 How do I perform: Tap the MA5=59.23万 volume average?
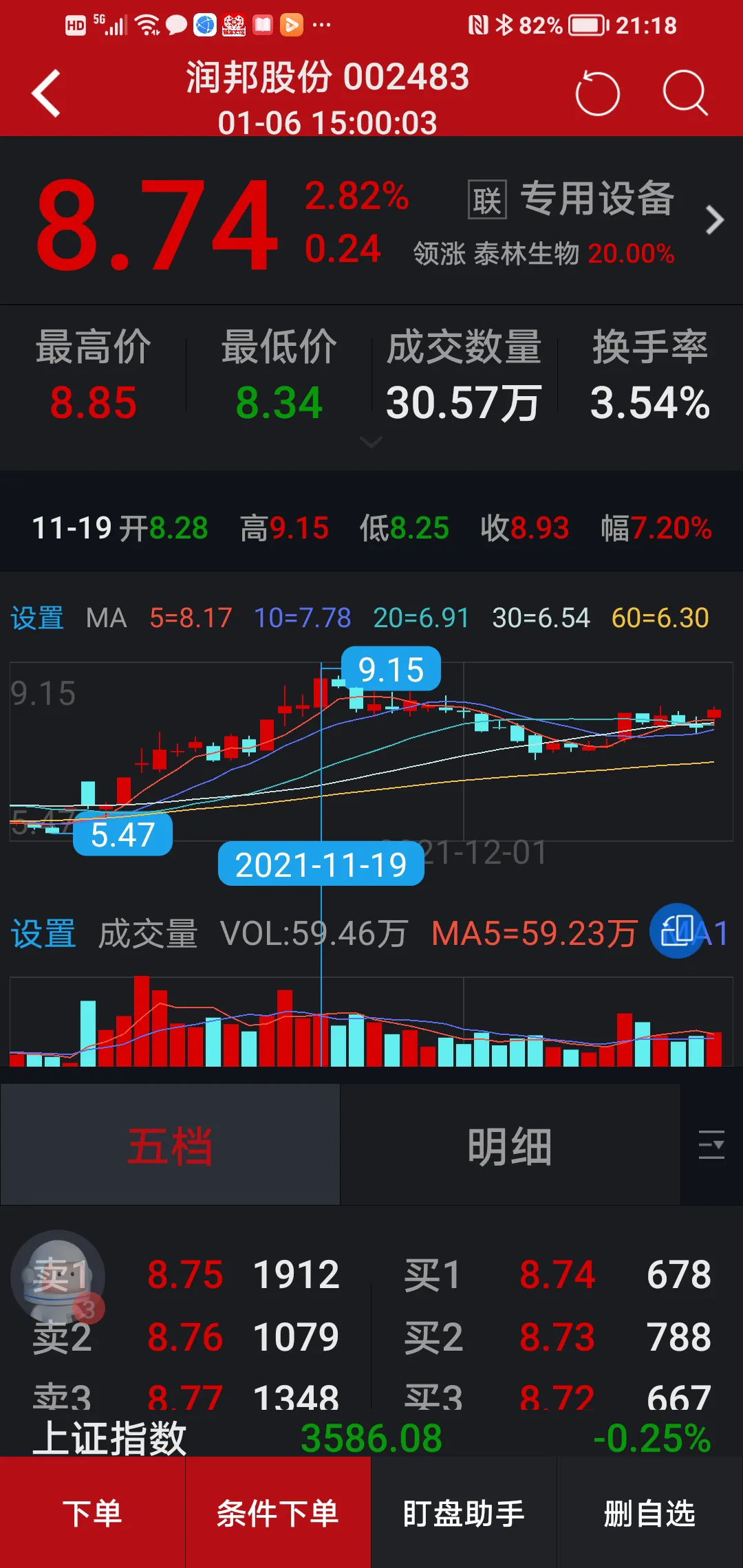534,934
